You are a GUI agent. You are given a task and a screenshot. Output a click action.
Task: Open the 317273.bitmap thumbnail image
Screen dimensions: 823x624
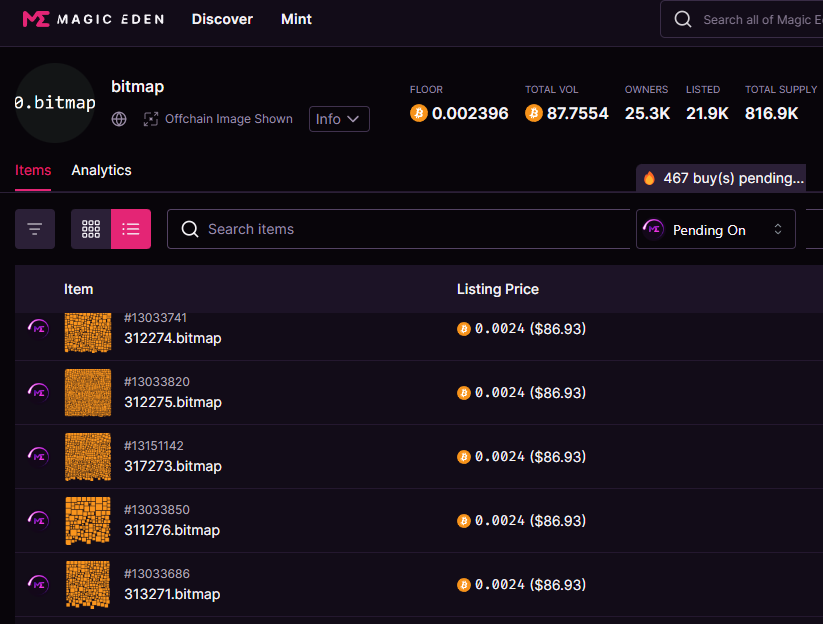click(88, 457)
